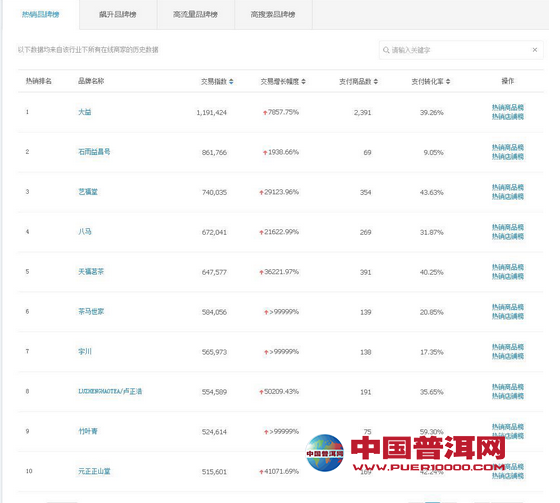Select conversion rate 39.26%
This screenshot has height=503, width=560.
coord(431,113)
